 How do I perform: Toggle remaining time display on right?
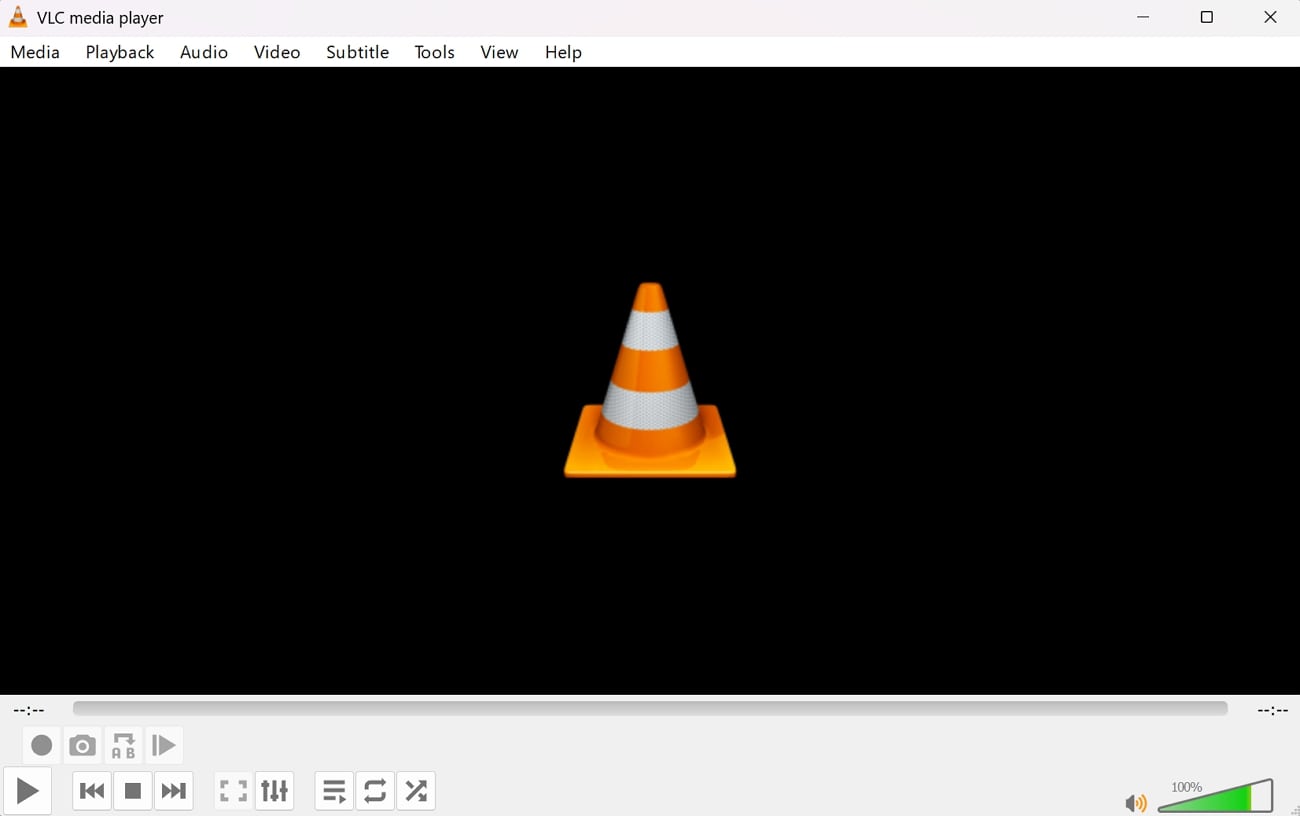click(x=1272, y=710)
